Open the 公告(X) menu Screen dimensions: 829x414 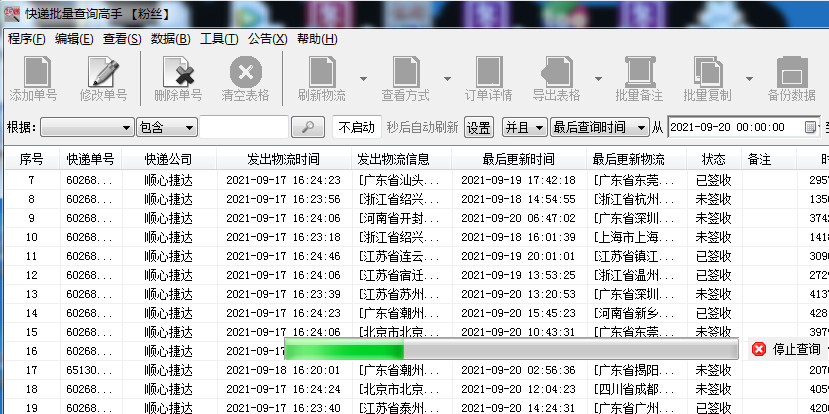pyautogui.click(x=268, y=39)
